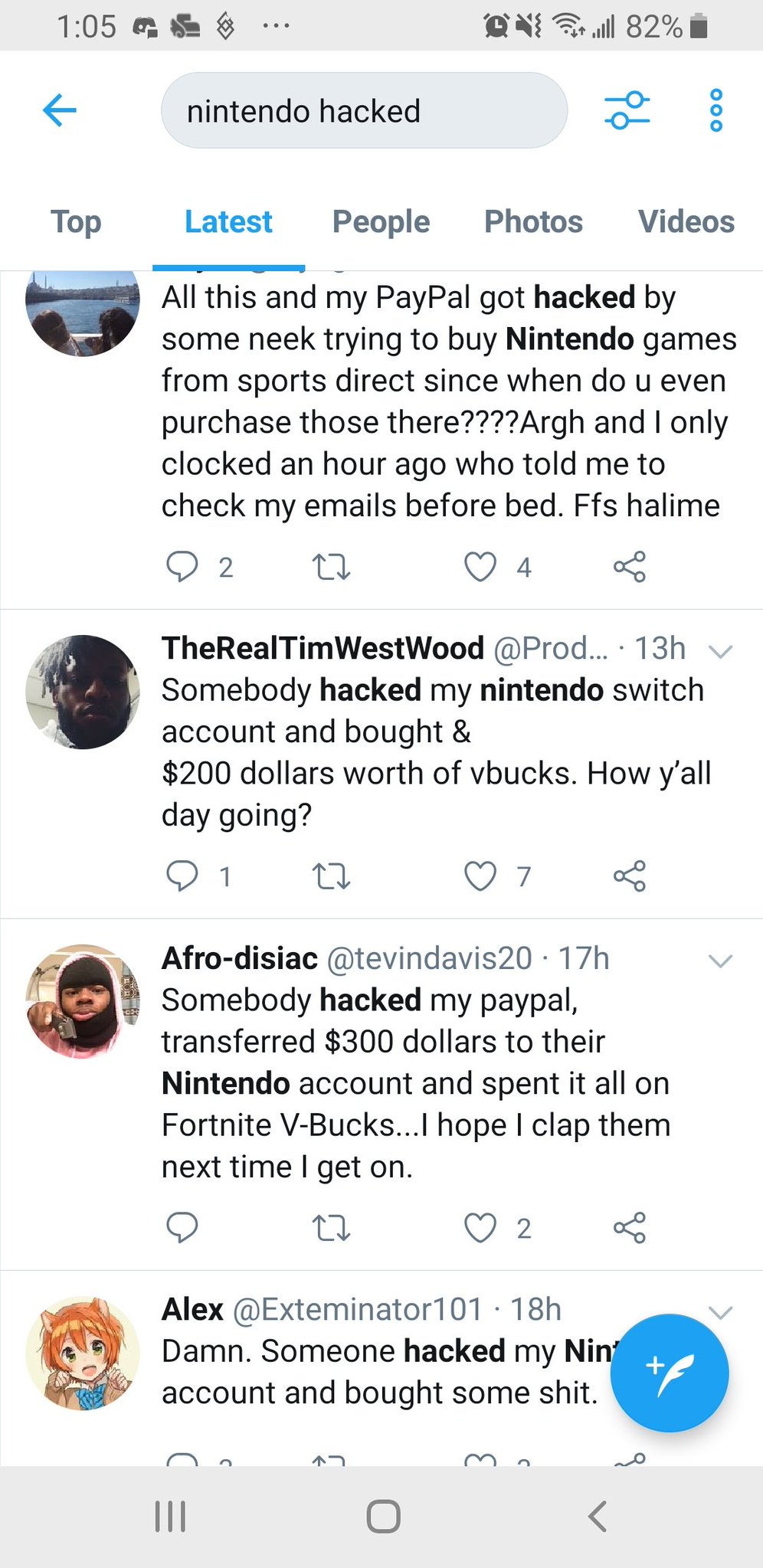Expand options chevron on TheRealTimWestWood's tweet
Viewport: 763px width, 1568px height.
(x=720, y=651)
